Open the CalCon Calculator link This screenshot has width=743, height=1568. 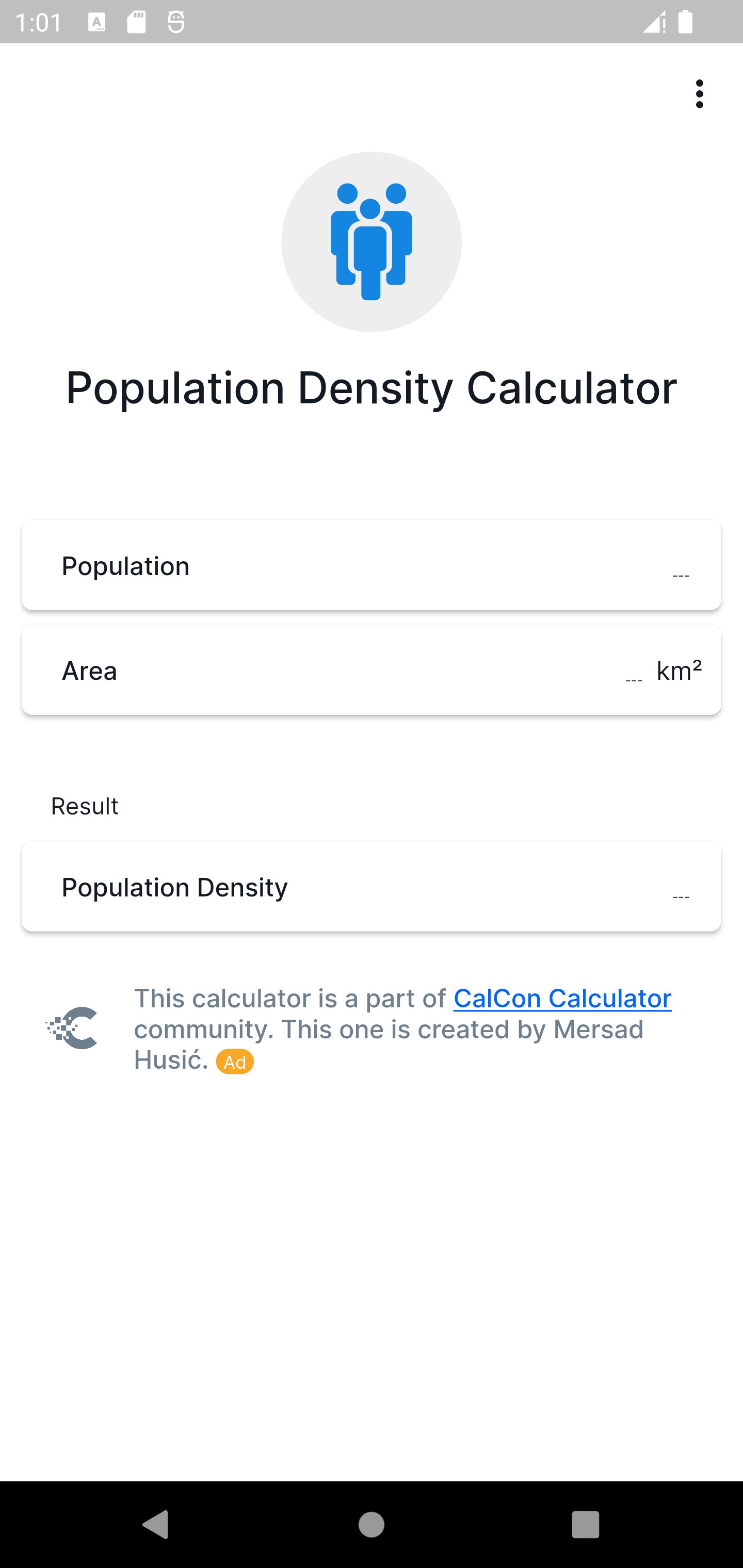coord(562,999)
